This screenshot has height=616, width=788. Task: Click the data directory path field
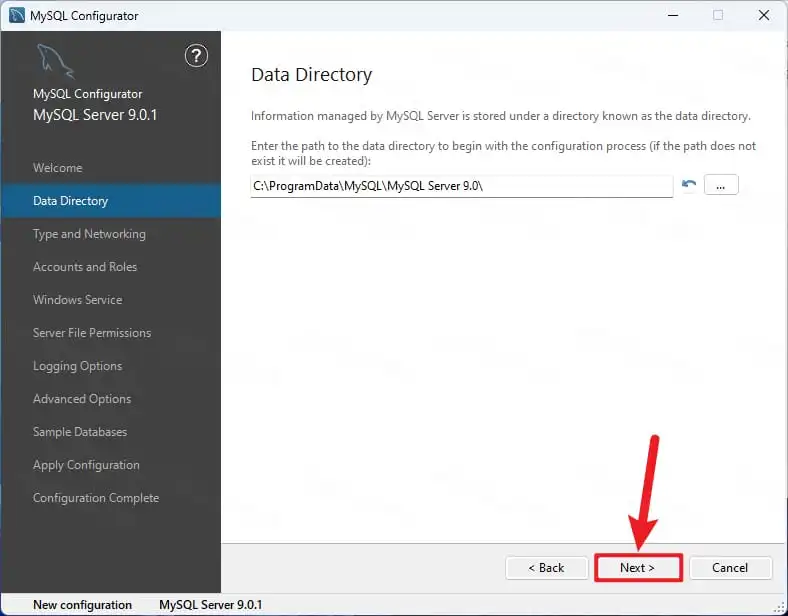pyautogui.click(x=461, y=186)
